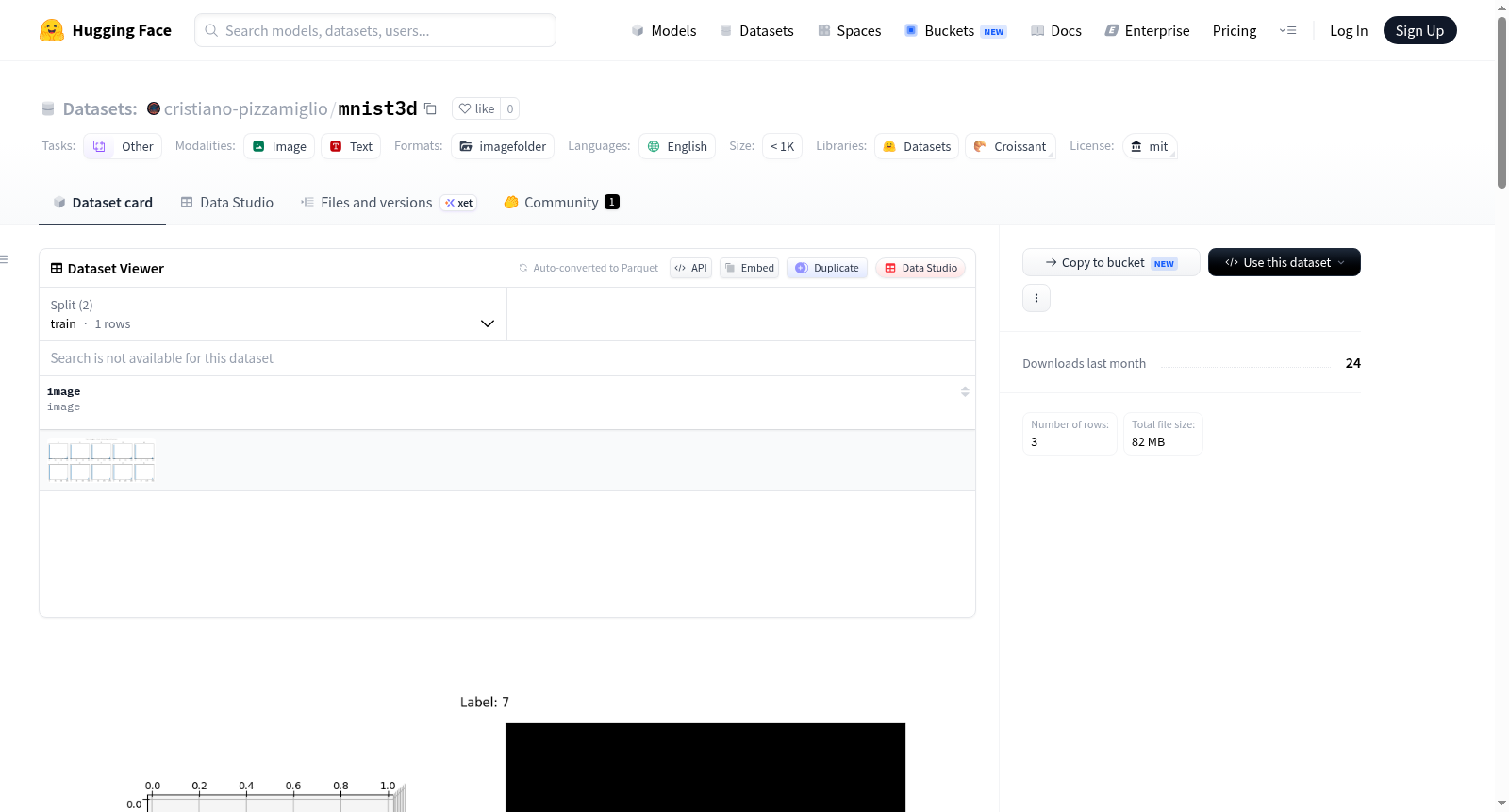Open the API button in the viewer
The width and height of the screenshot is (1509, 812).
tap(690, 268)
